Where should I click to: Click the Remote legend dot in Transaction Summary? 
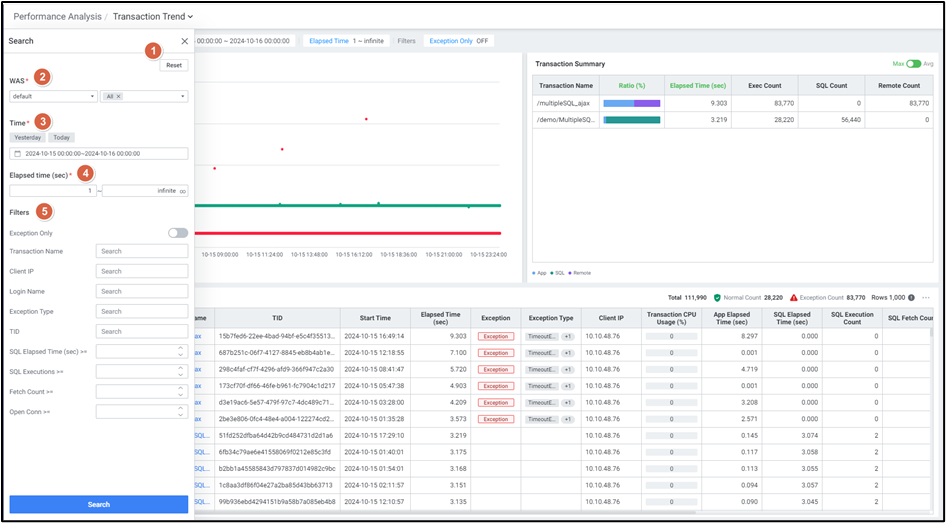pos(570,272)
